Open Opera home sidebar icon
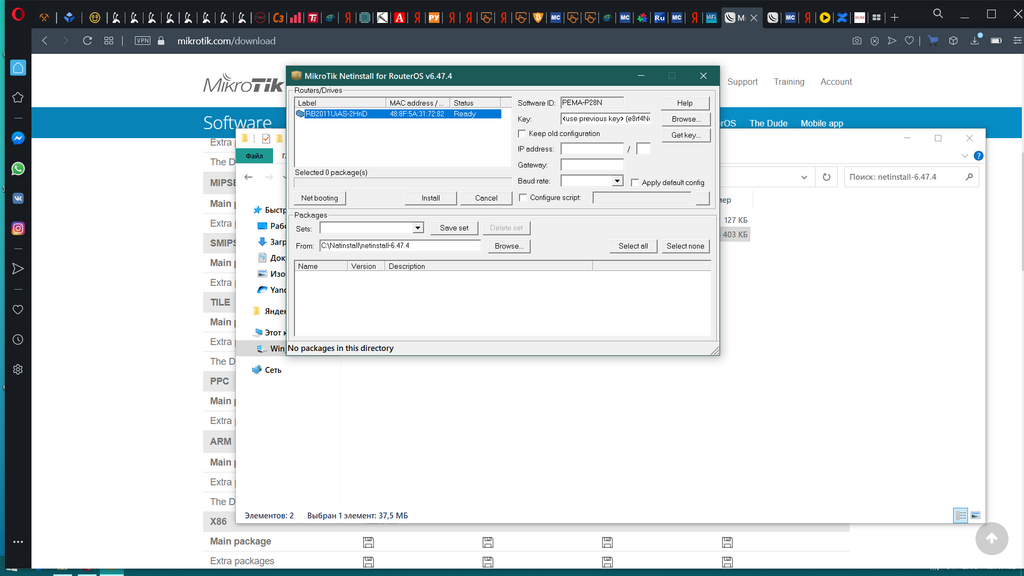Screen dimensions: 1024x576 [x=18, y=68]
